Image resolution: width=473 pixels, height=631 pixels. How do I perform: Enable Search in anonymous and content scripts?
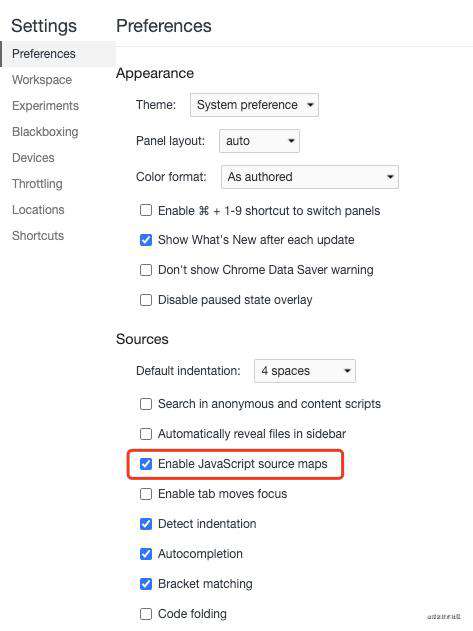pyautogui.click(x=146, y=404)
